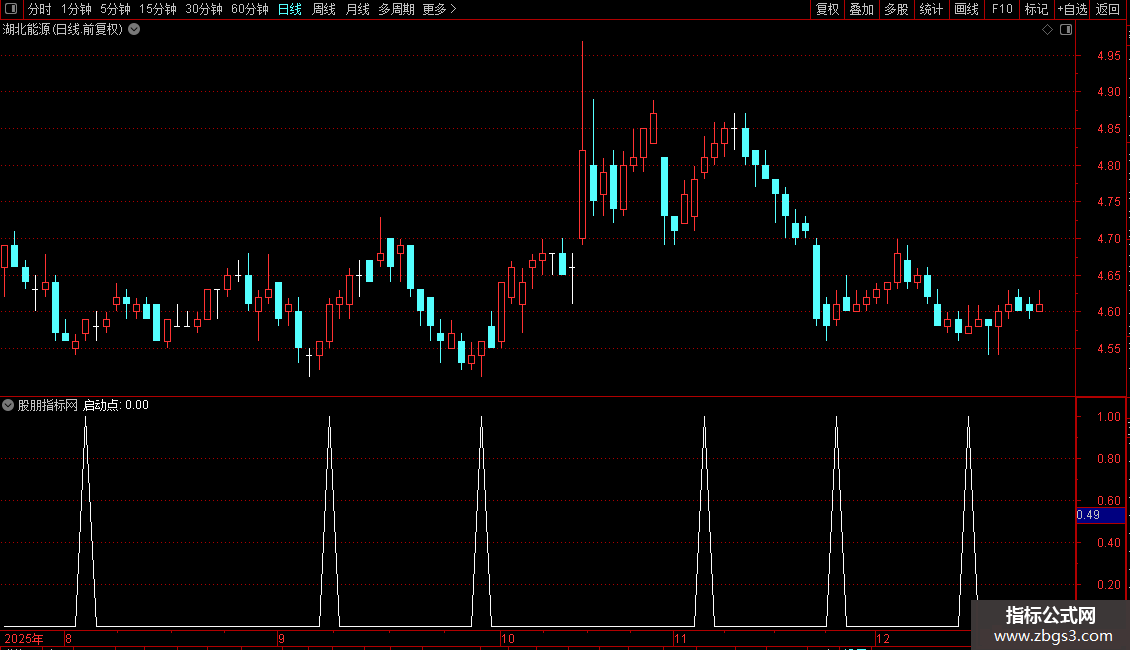Click month 12 marker on time axis
The image size is (1130, 650).
[883, 638]
